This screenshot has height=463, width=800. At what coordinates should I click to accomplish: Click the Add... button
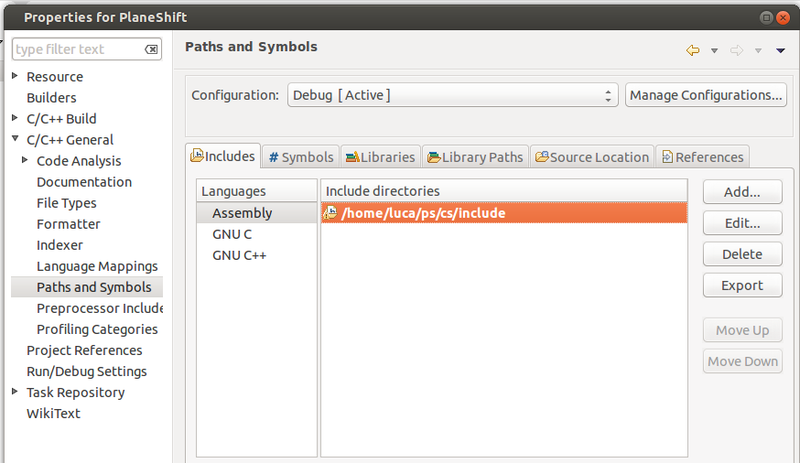[742, 192]
